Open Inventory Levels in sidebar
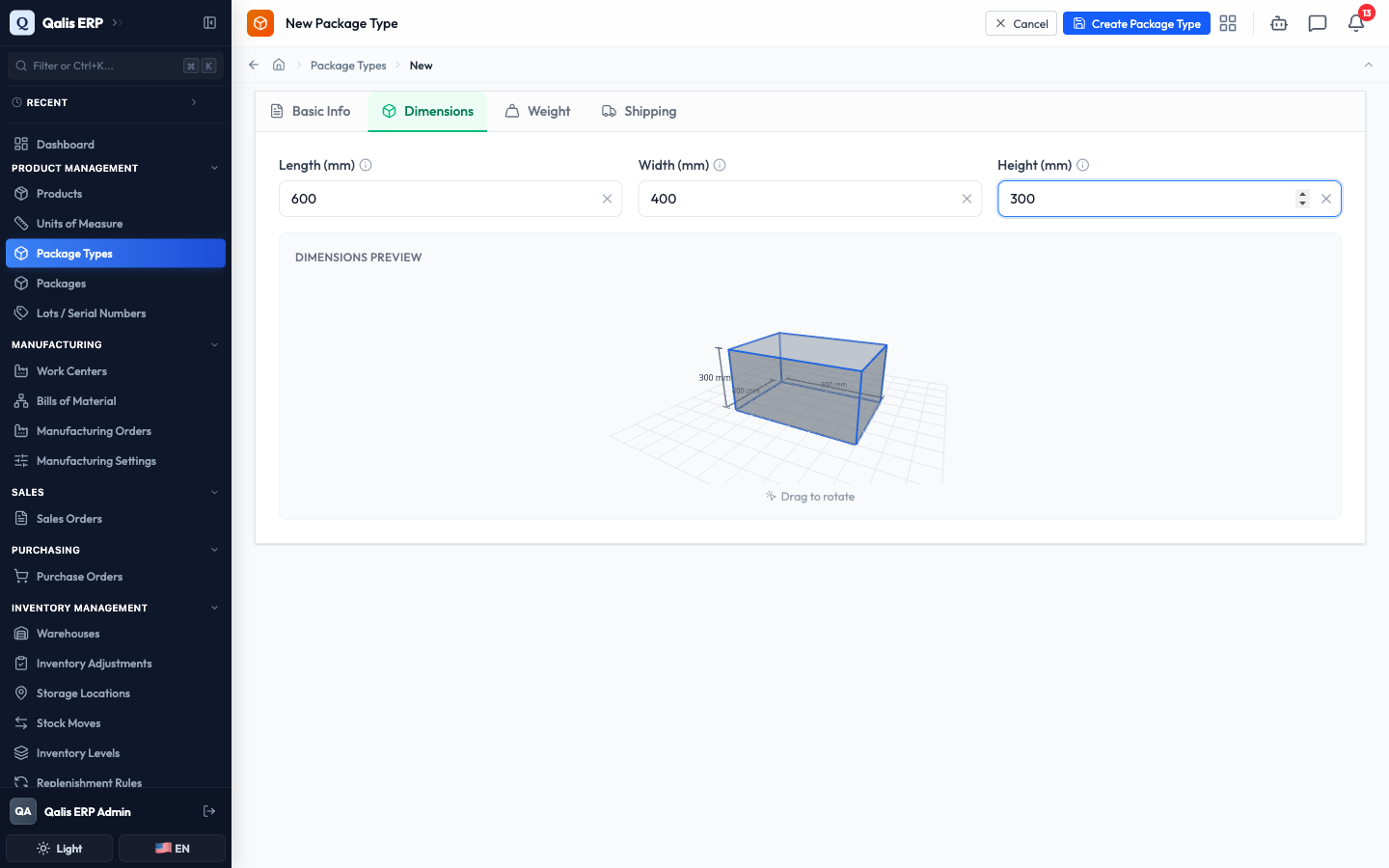The width and height of the screenshot is (1389, 868). click(116, 753)
